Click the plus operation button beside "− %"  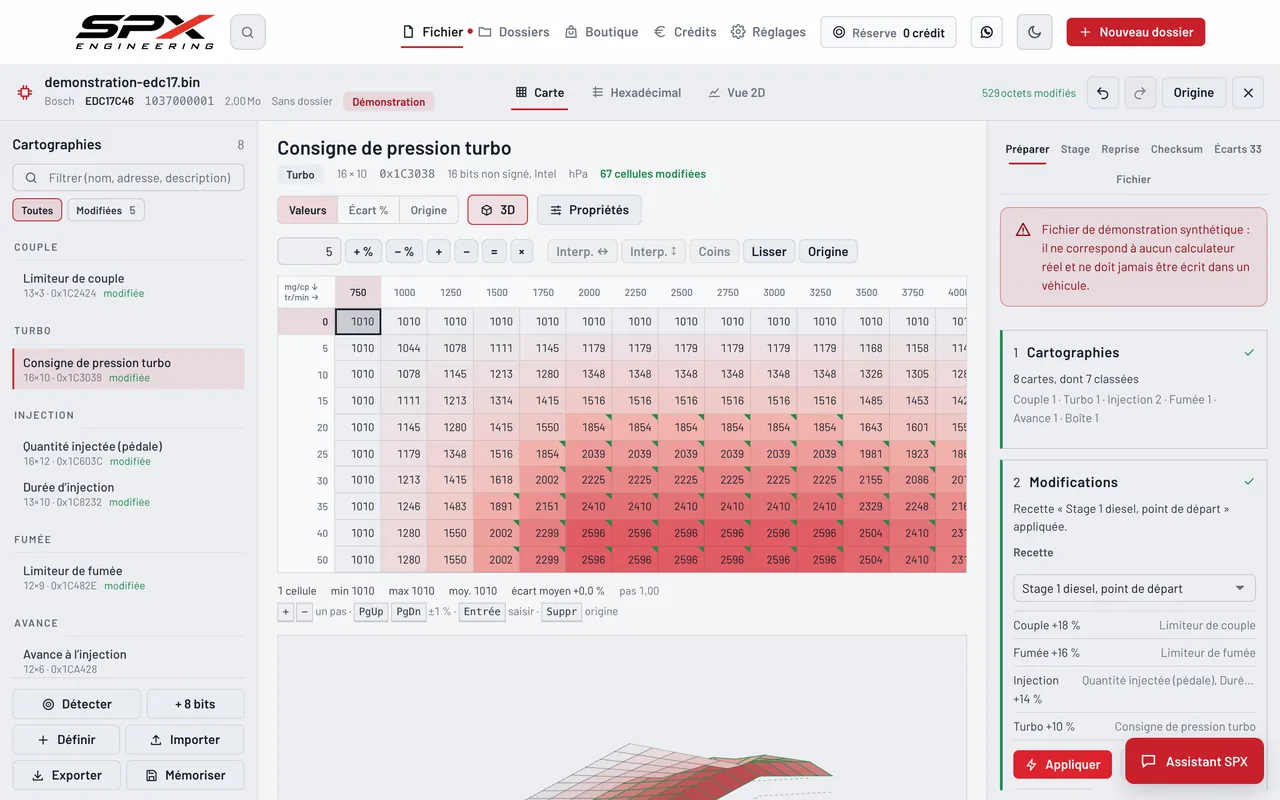point(438,252)
